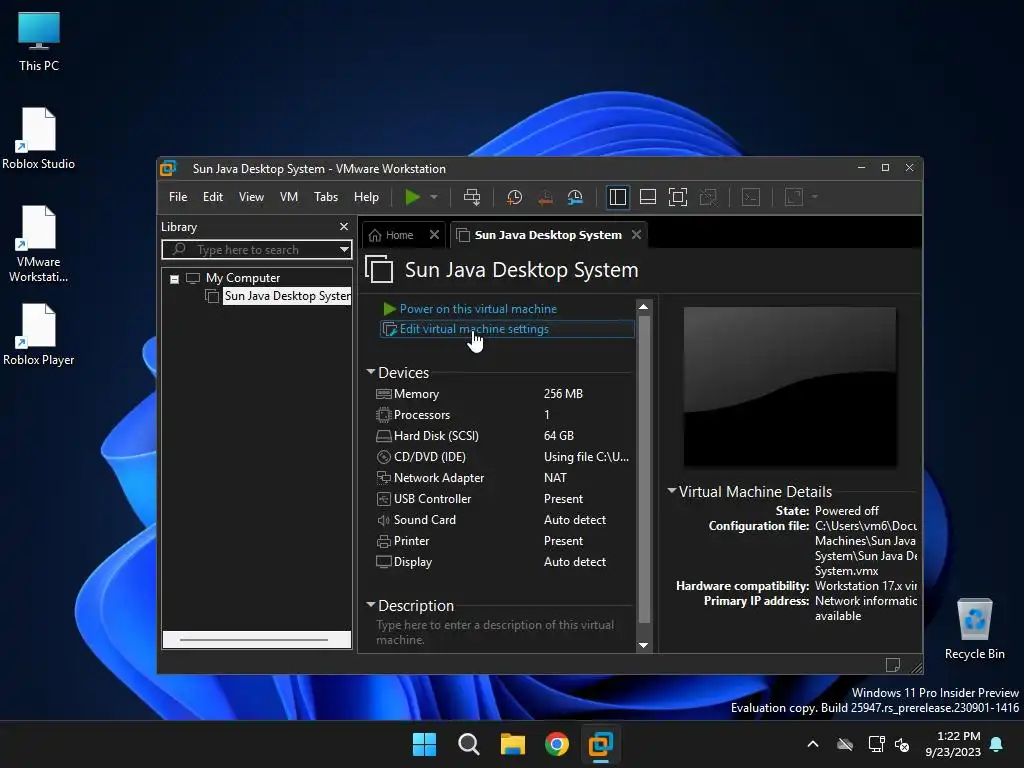Click Edit virtual machine settings link

click(x=474, y=329)
